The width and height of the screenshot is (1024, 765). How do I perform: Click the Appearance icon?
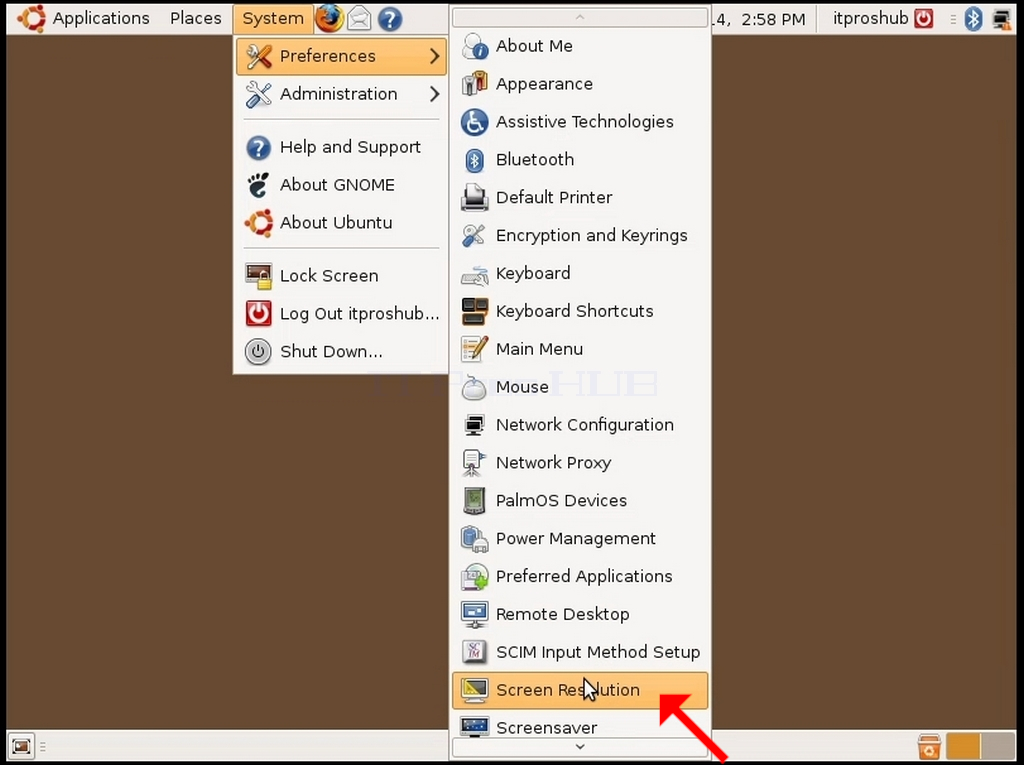pyautogui.click(x=475, y=84)
